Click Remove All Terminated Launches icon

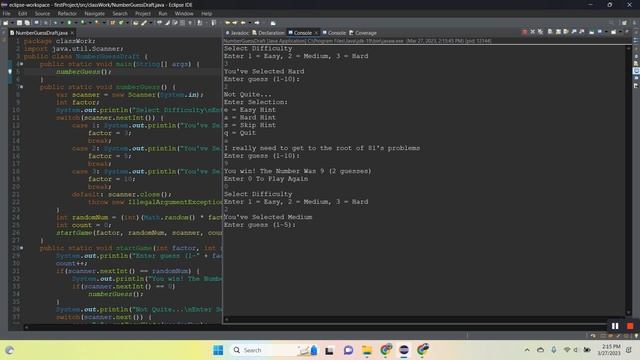coord(540,31)
